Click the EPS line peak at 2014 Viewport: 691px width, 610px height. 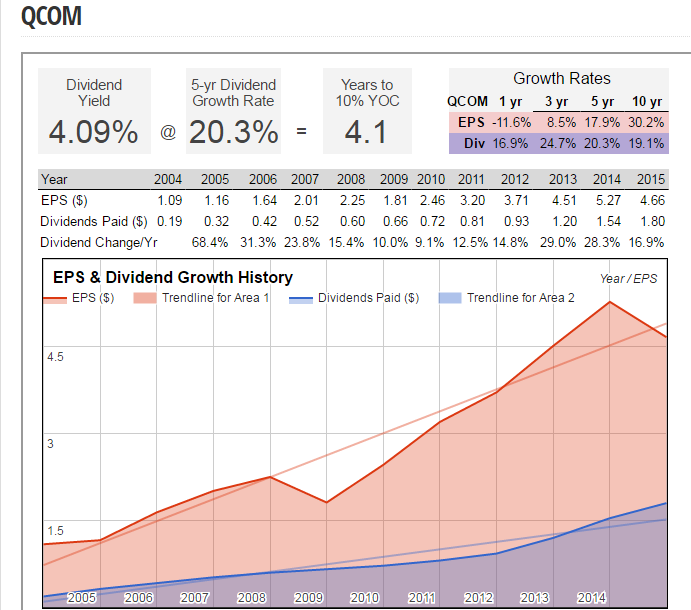pyautogui.click(x=610, y=302)
